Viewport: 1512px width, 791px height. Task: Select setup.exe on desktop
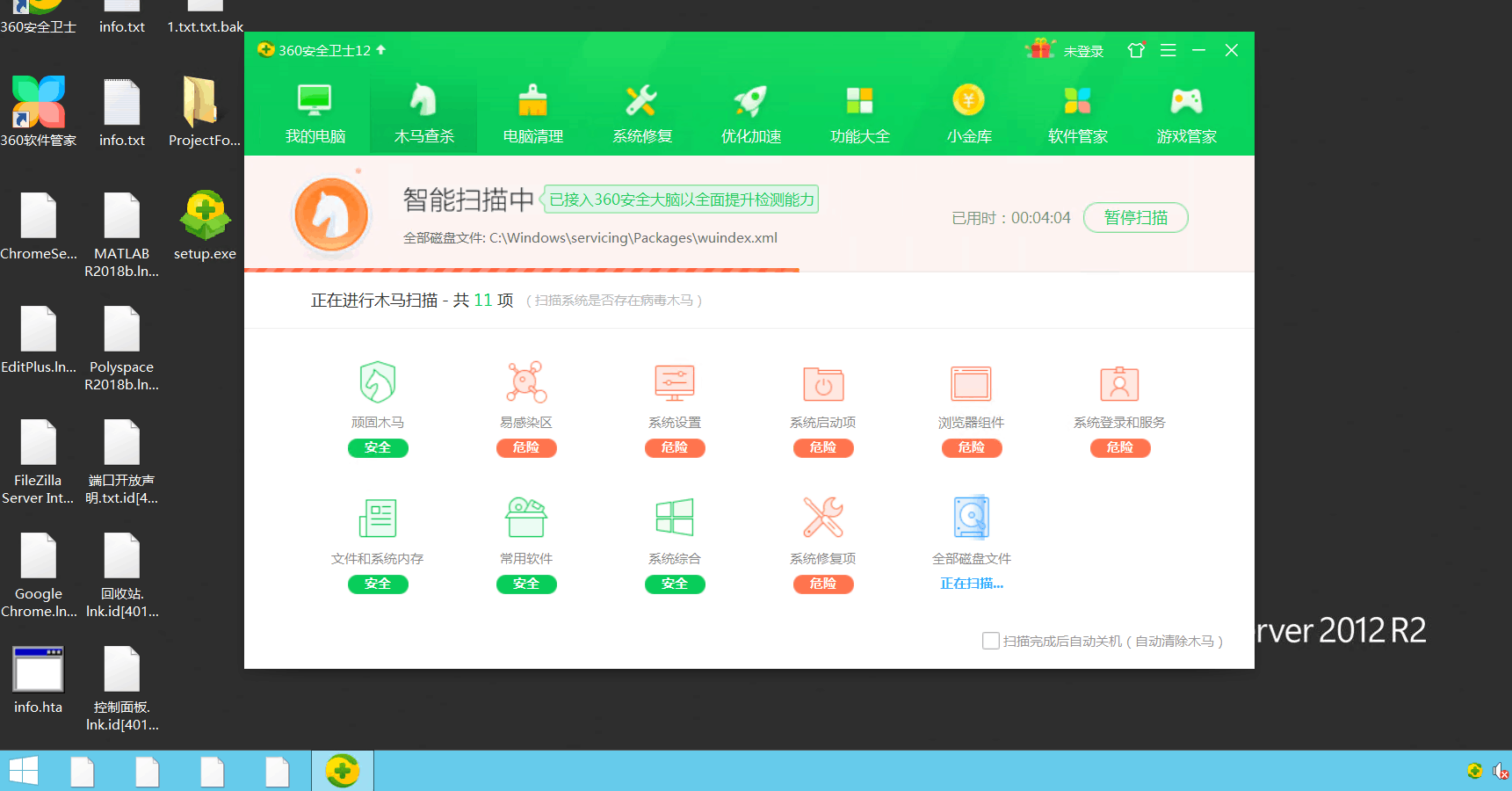pyautogui.click(x=205, y=226)
